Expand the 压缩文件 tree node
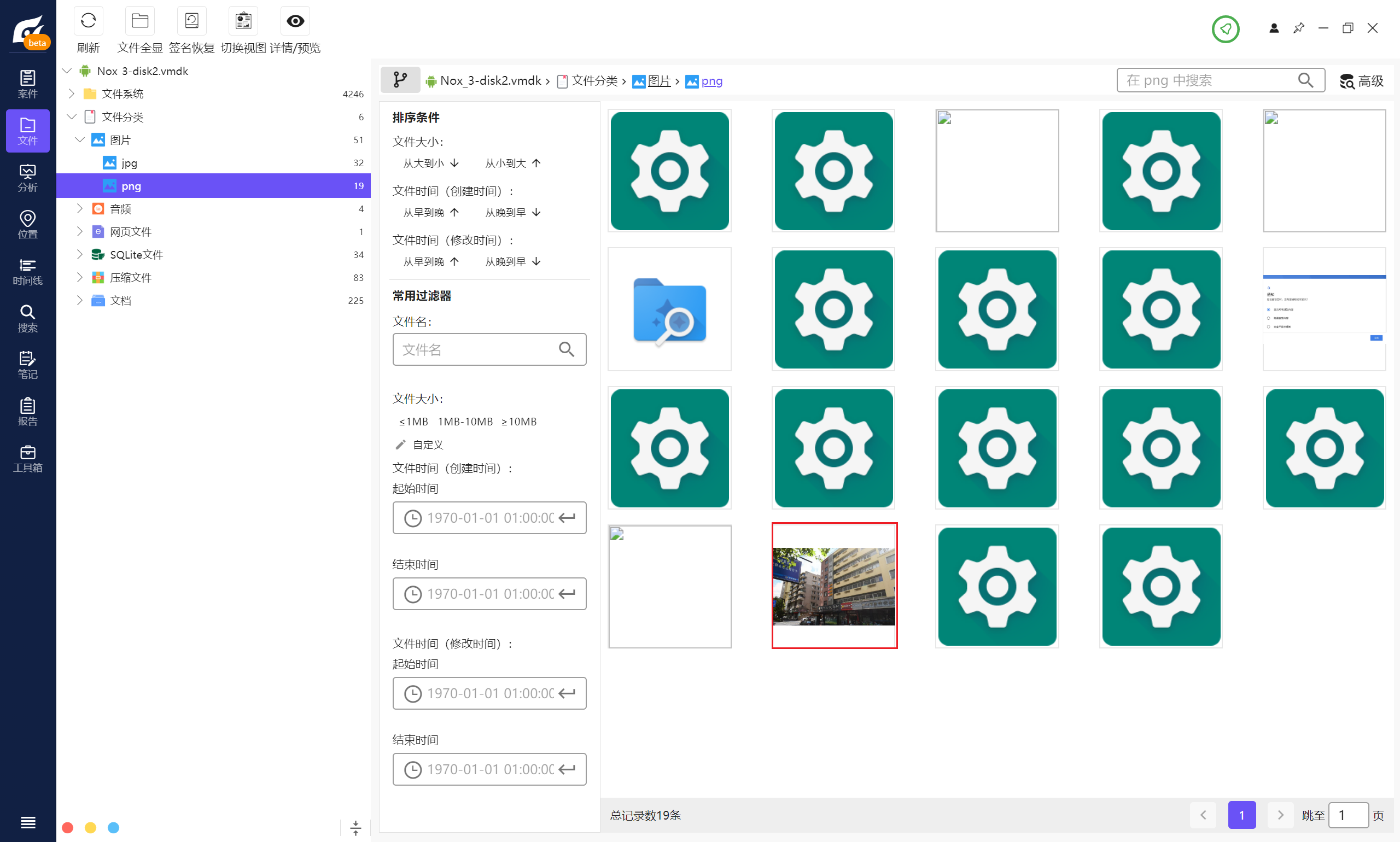The height and width of the screenshot is (842, 1400). pos(80,277)
